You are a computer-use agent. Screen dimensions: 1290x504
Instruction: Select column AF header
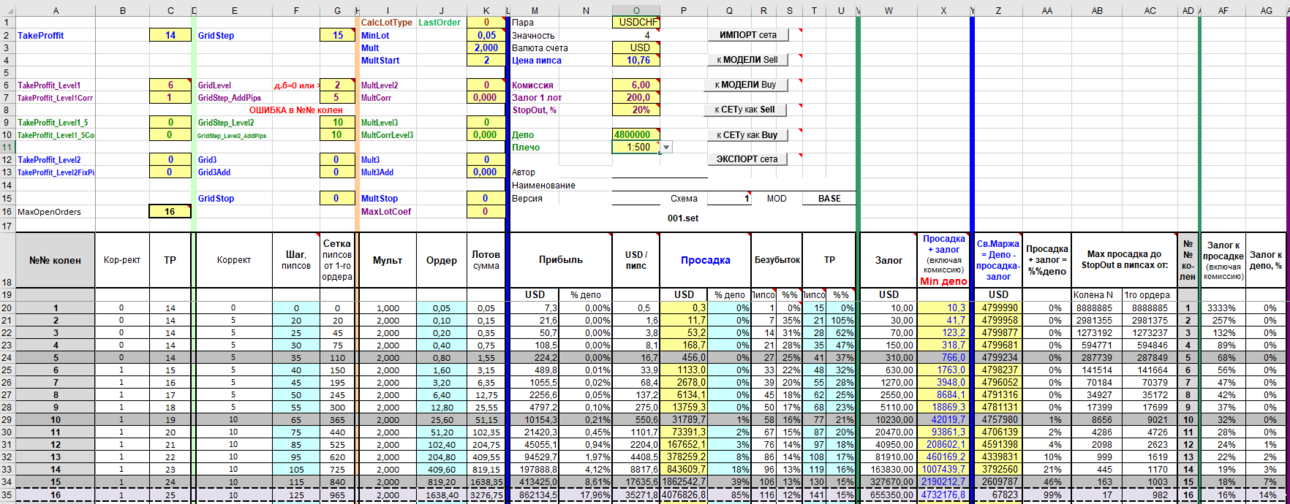pyautogui.click(x=1222, y=9)
